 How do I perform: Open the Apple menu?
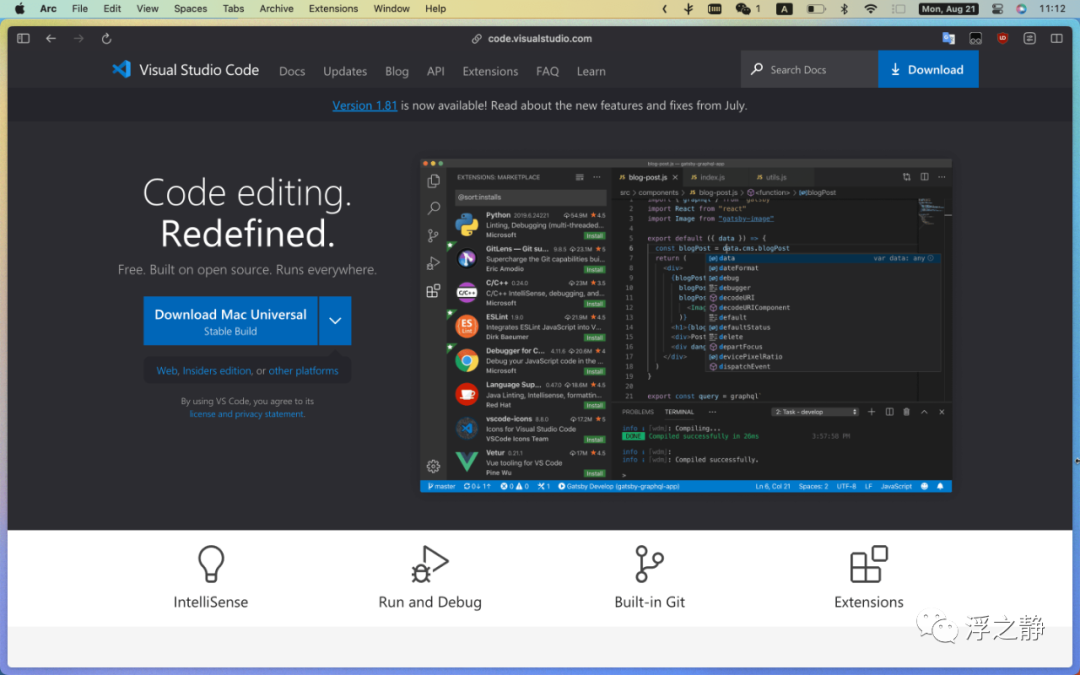click(x=20, y=9)
